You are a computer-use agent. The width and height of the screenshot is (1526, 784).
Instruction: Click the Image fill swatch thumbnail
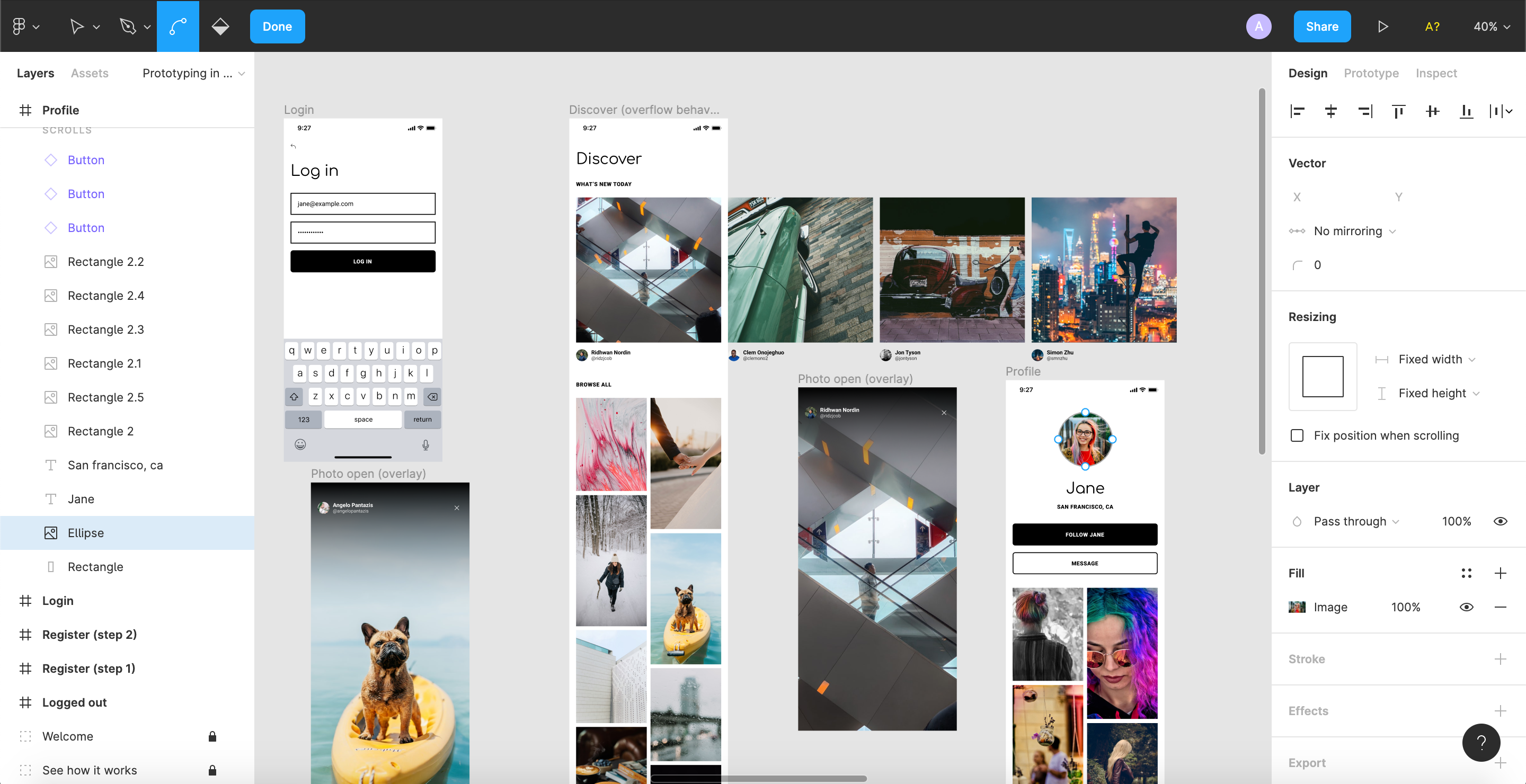tap(1297, 607)
